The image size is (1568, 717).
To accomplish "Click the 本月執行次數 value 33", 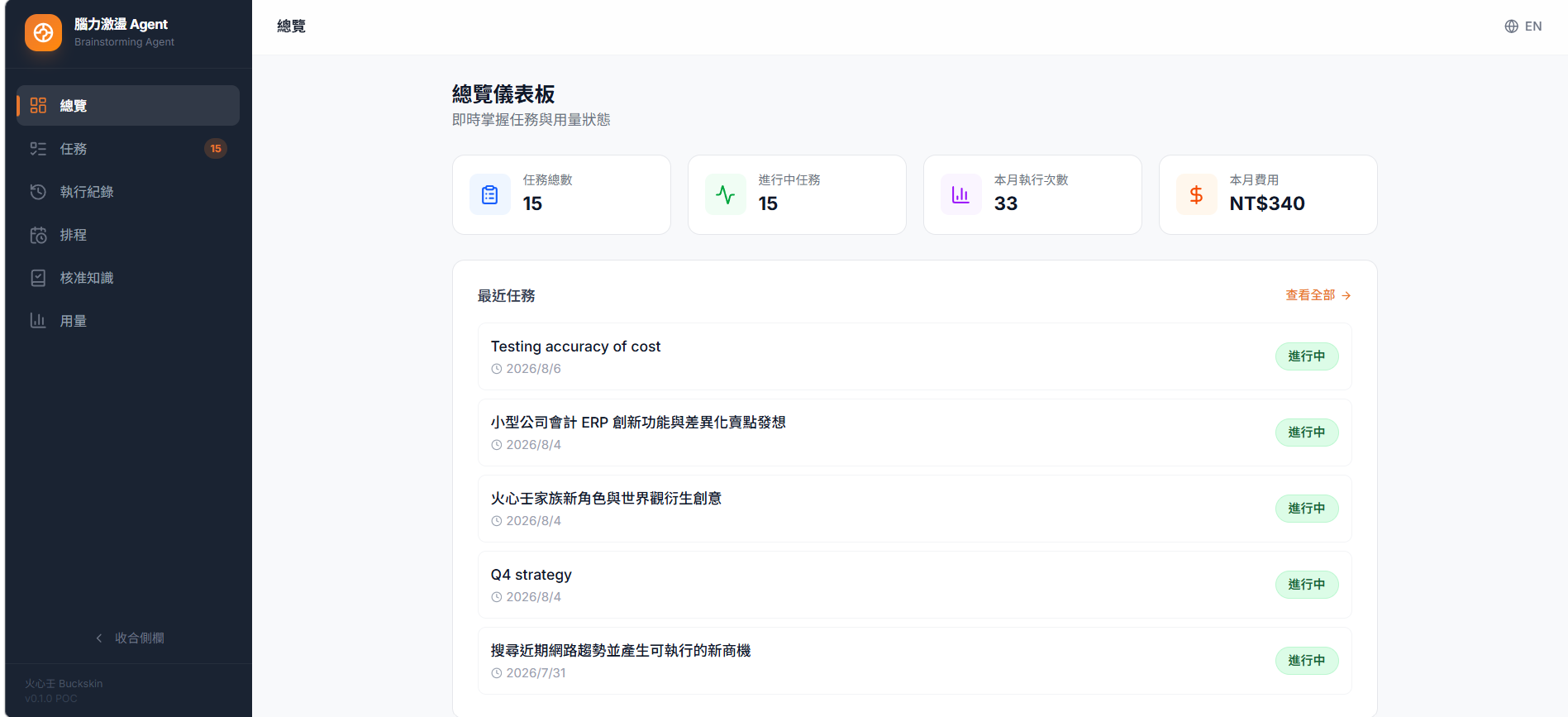I will [x=1006, y=203].
